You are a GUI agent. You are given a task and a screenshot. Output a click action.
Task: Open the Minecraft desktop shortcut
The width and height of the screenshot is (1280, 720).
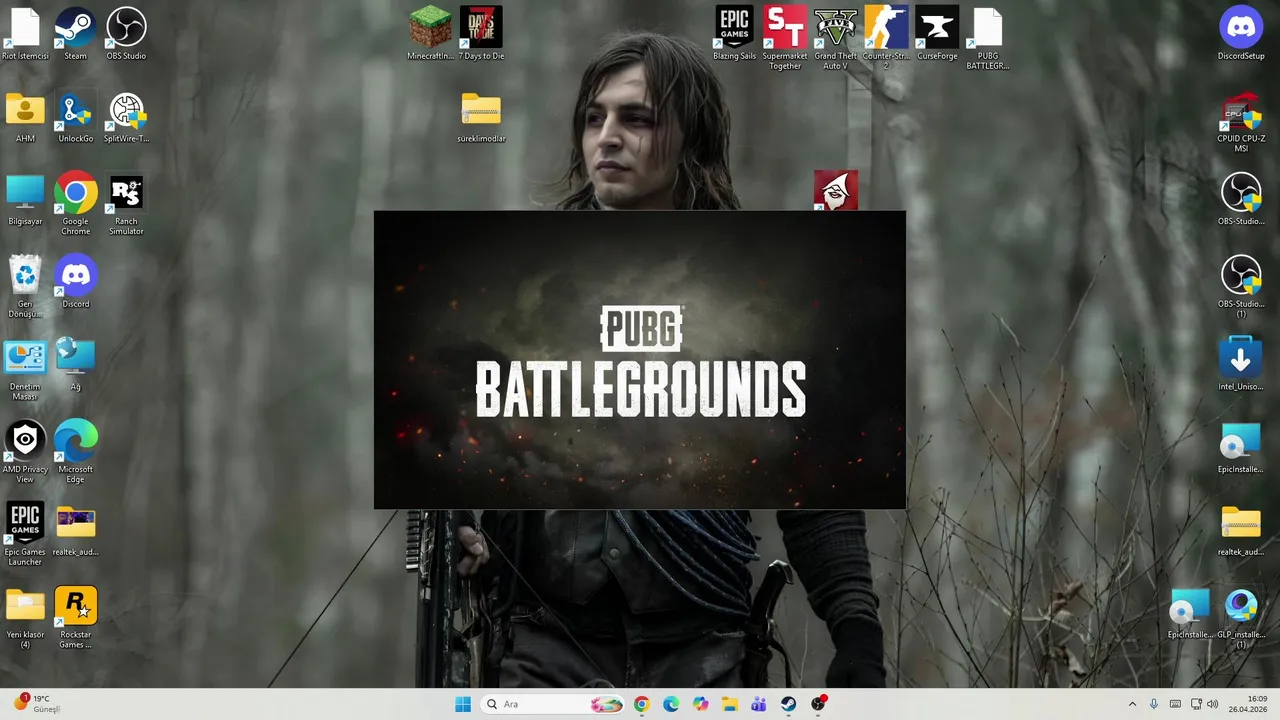click(430, 34)
